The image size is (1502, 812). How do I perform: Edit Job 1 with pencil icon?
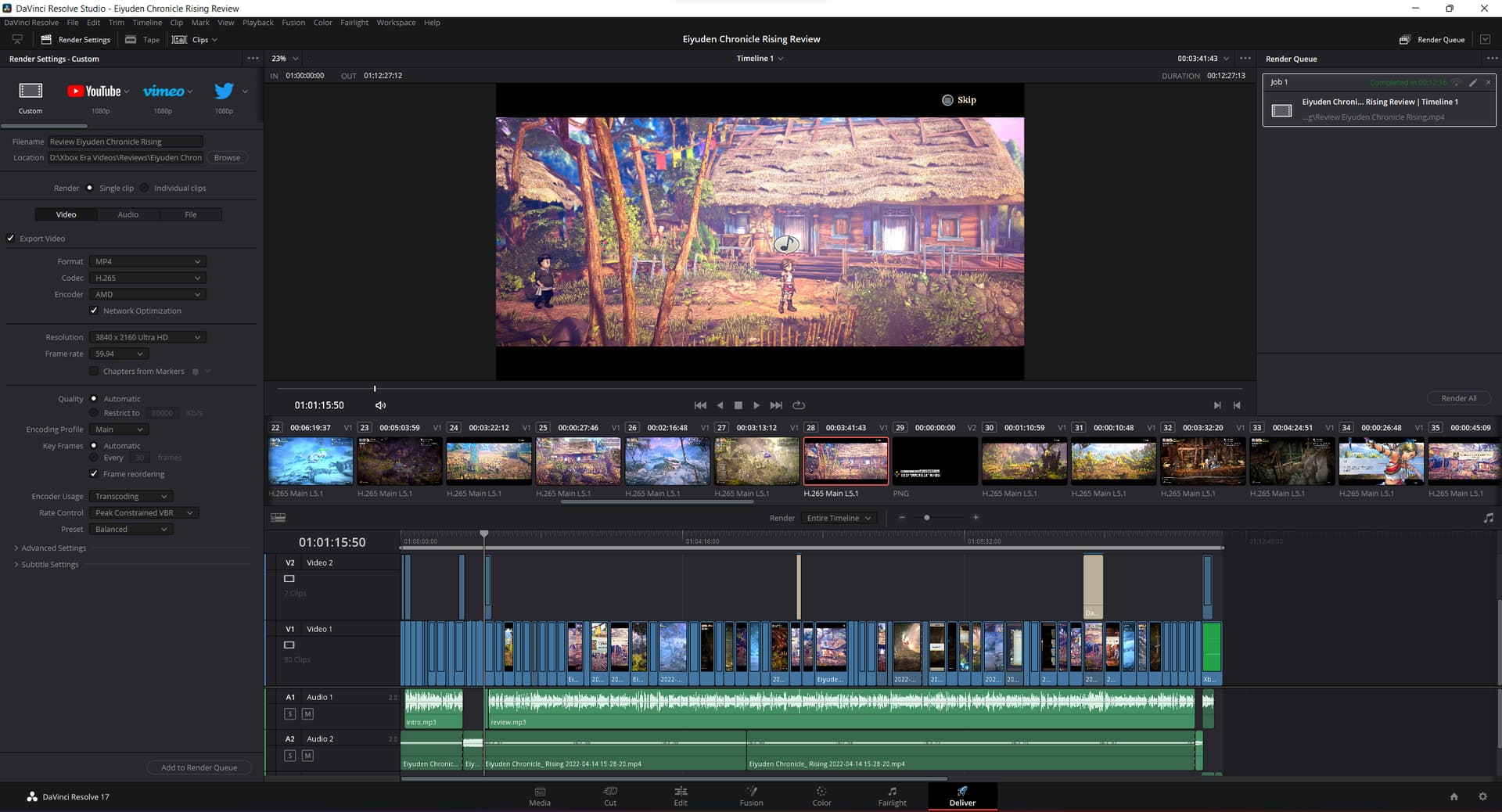click(1473, 82)
